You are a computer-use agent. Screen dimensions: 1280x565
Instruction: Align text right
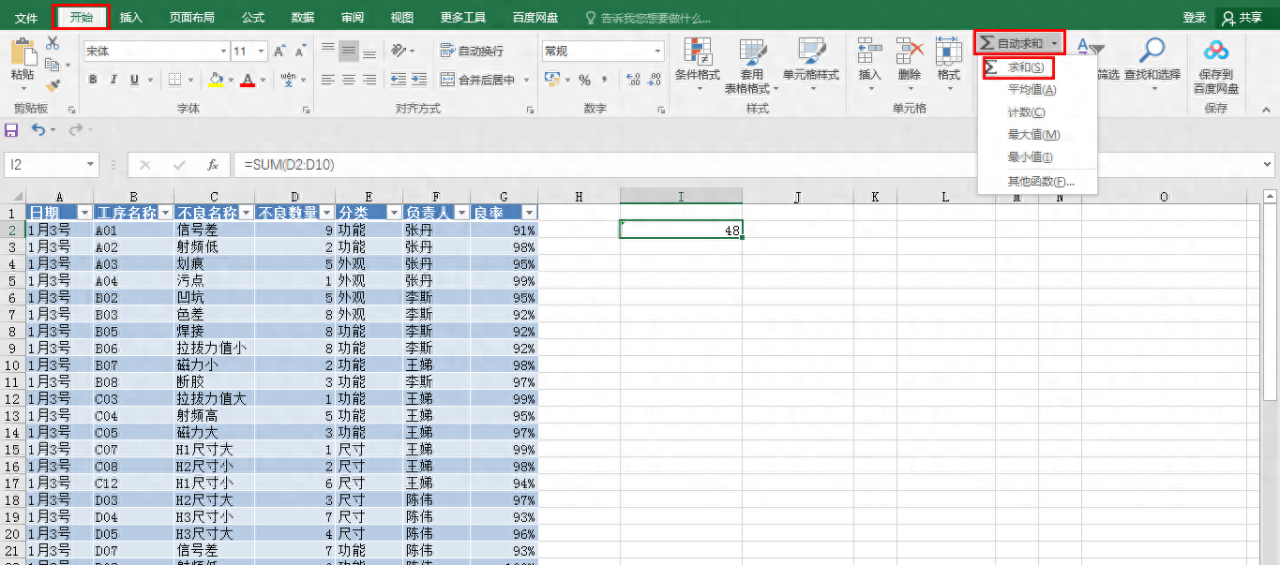click(x=369, y=80)
